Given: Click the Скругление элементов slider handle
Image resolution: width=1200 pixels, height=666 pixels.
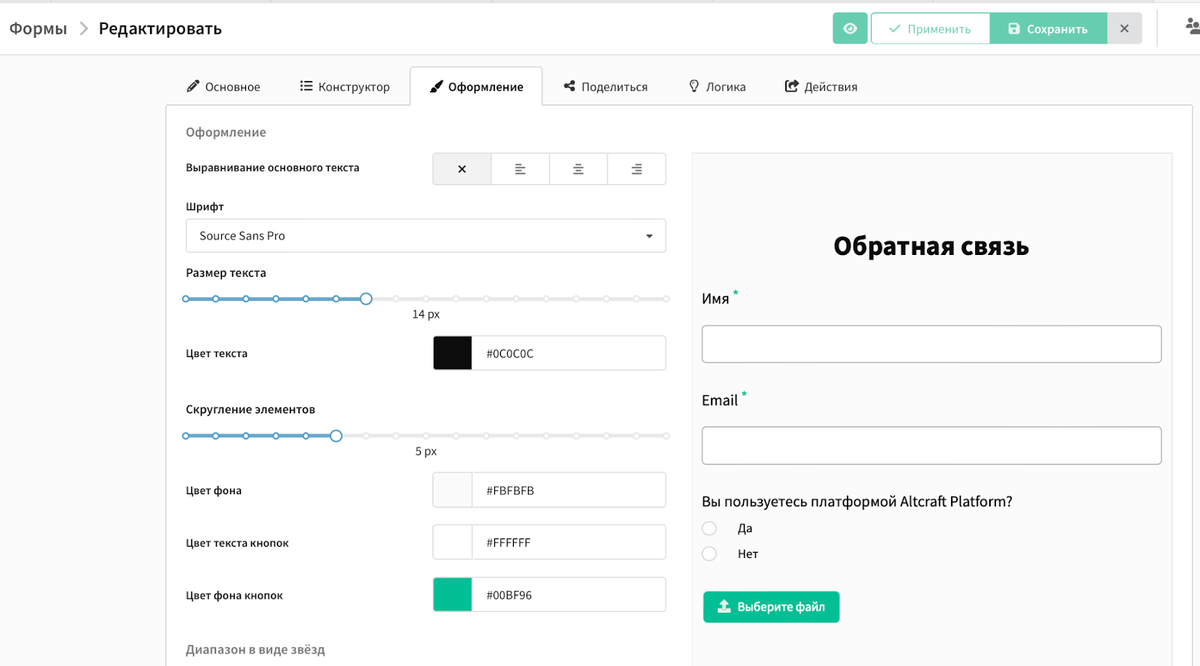Looking at the screenshot, I should point(336,436).
